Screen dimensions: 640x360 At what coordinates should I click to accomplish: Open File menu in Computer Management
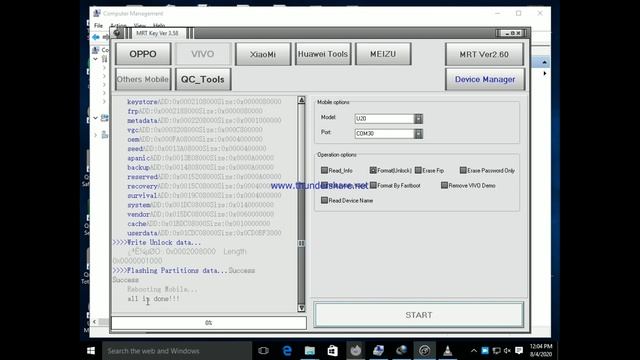click(98, 25)
